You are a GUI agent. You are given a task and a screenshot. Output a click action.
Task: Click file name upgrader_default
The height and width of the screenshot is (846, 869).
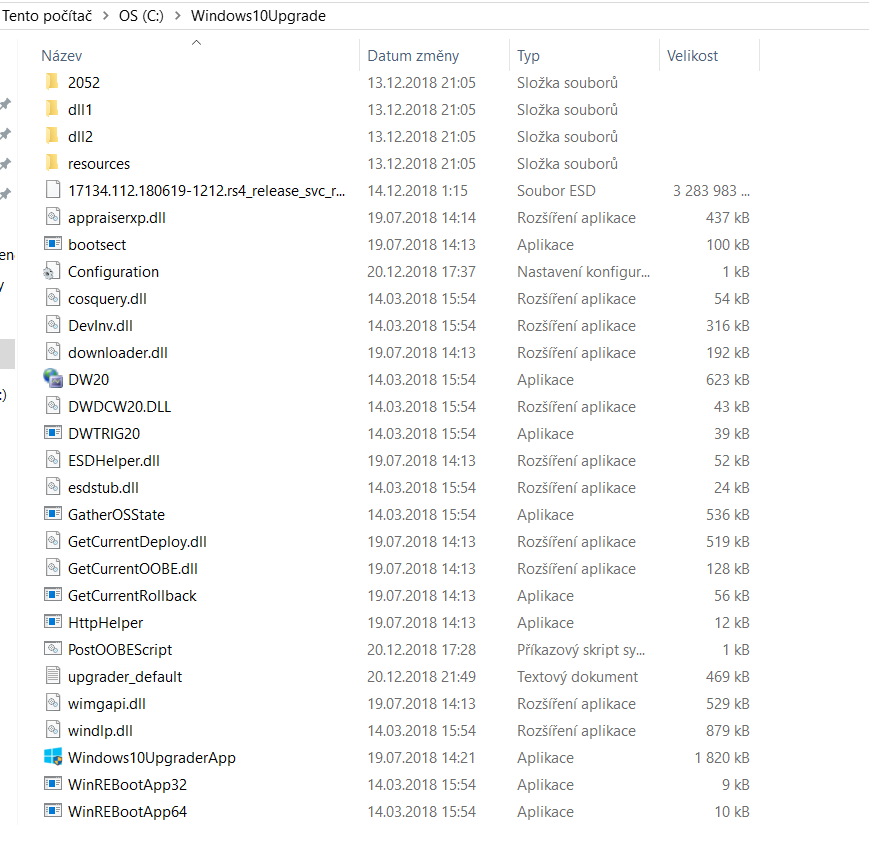point(125,677)
